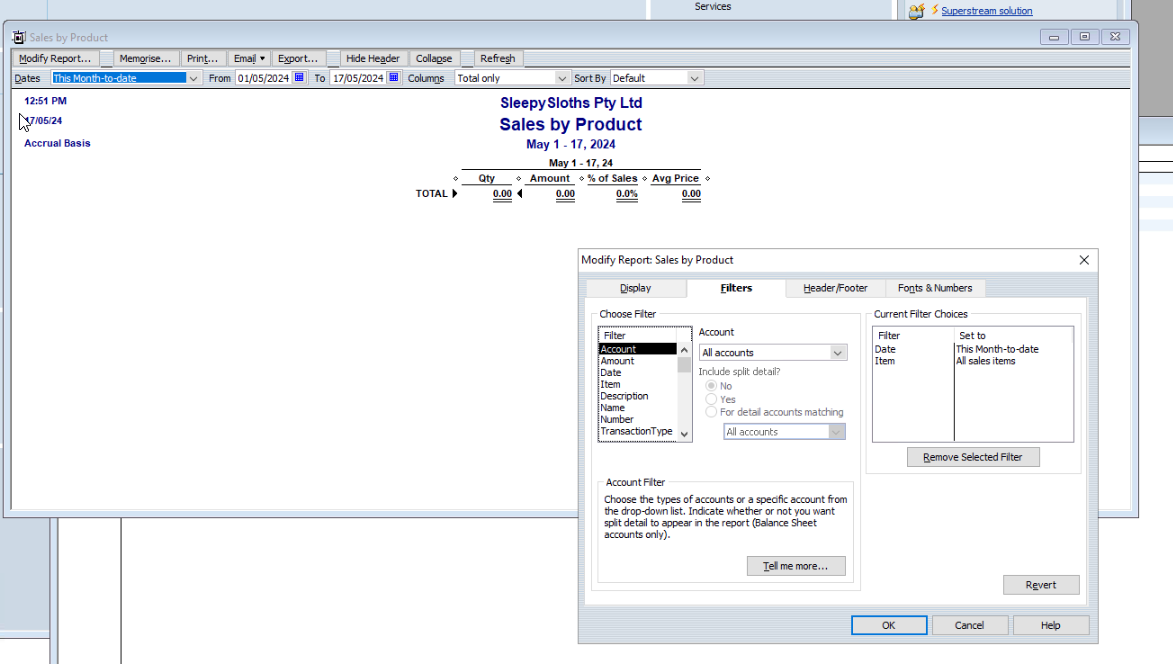The width and height of the screenshot is (1173, 664).
Task: Expand the Dates range dropdown
Action: pos(193,79)
